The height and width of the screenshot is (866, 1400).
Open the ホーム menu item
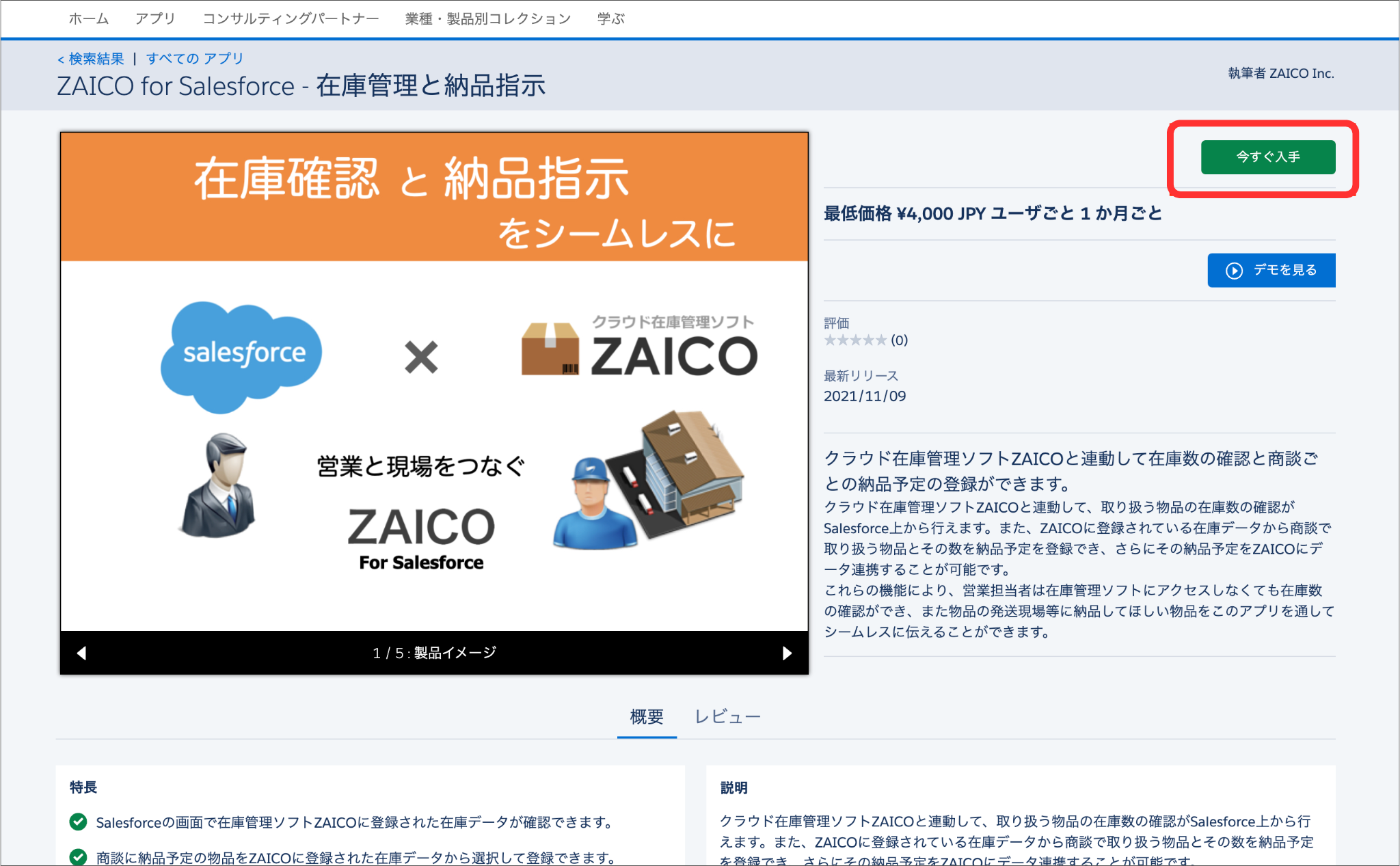tap(89, 18)
